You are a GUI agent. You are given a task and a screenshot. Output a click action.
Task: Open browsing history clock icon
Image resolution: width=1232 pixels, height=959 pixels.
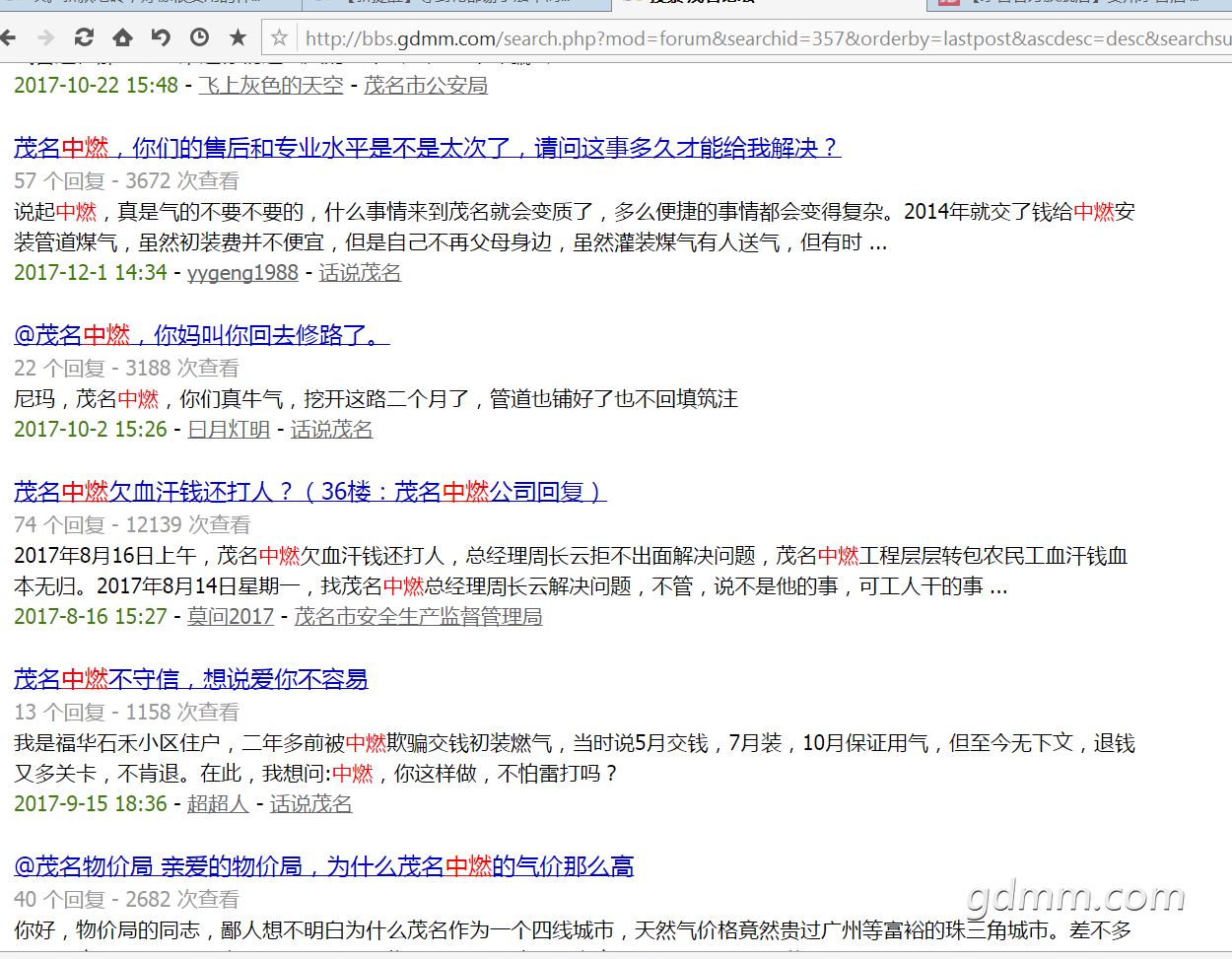tap(199, 37)
